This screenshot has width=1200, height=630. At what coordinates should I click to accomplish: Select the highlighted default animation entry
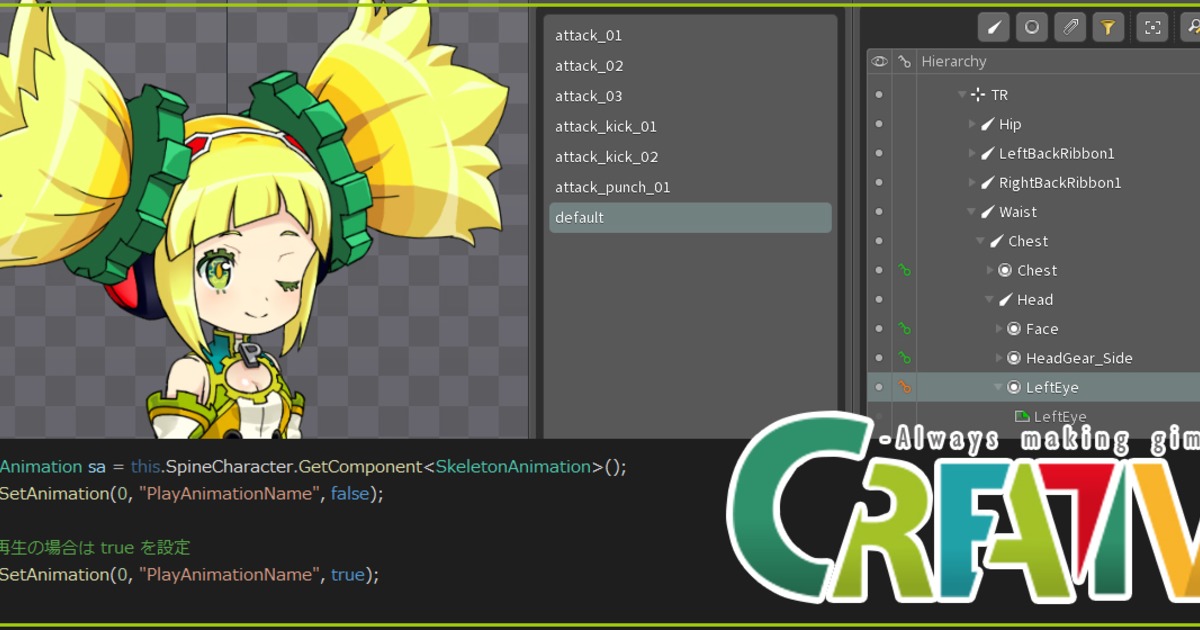[x=690, y=218]
